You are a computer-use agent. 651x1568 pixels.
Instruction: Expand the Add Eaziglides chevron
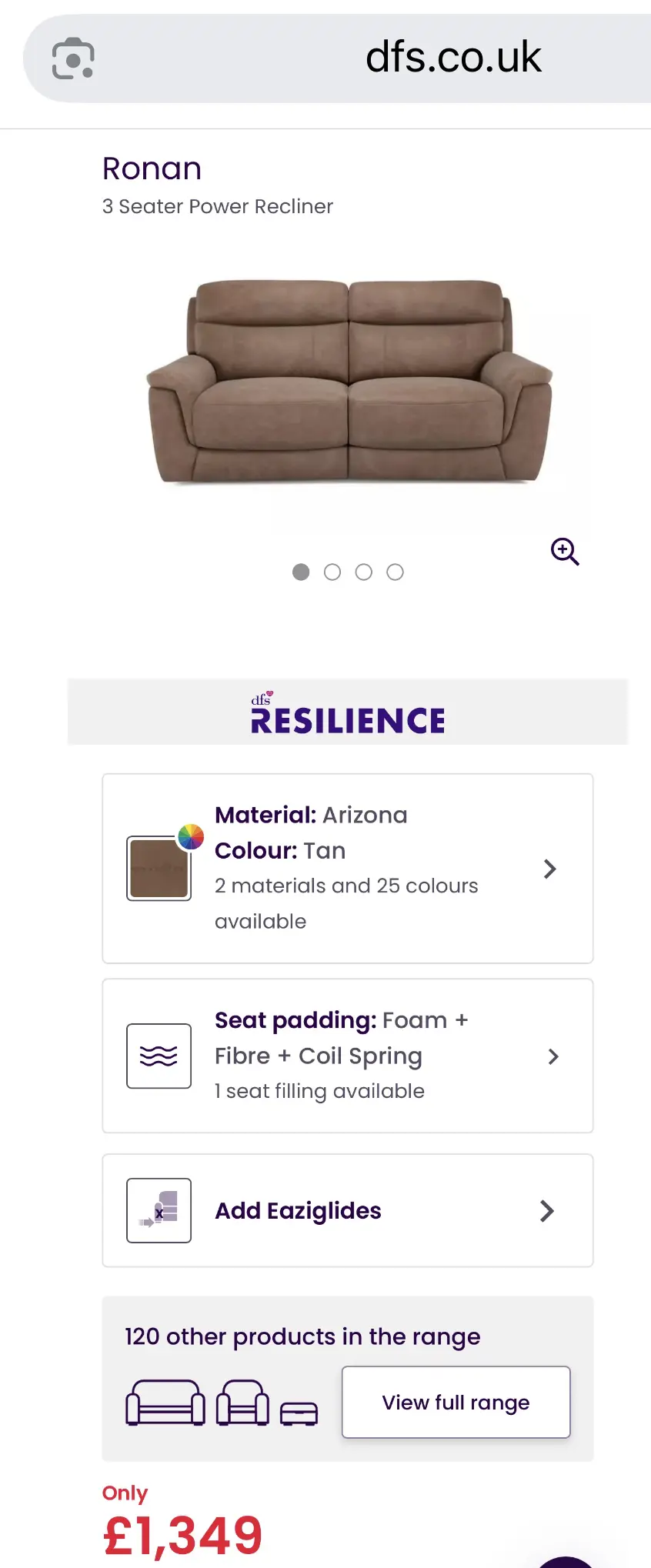pyautogui.click(x=547, y=1211)
